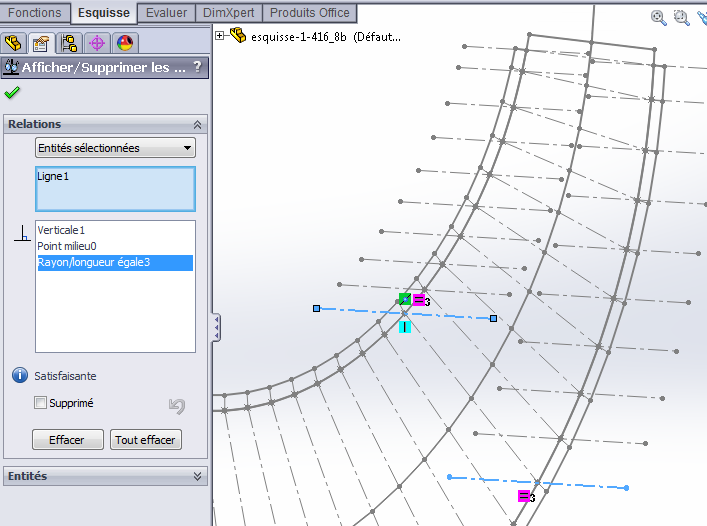707x526 pixels.
Task: Select the Esquisse tab
Action: pyautogui.click(x=104, y=13)
